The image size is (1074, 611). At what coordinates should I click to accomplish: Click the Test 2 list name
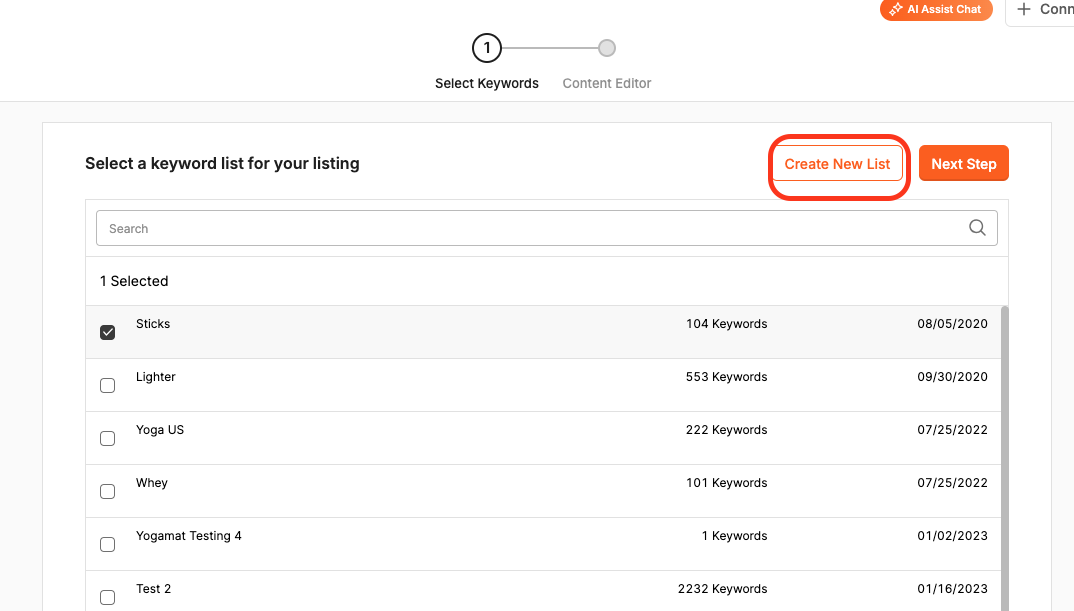click(153, 588)
